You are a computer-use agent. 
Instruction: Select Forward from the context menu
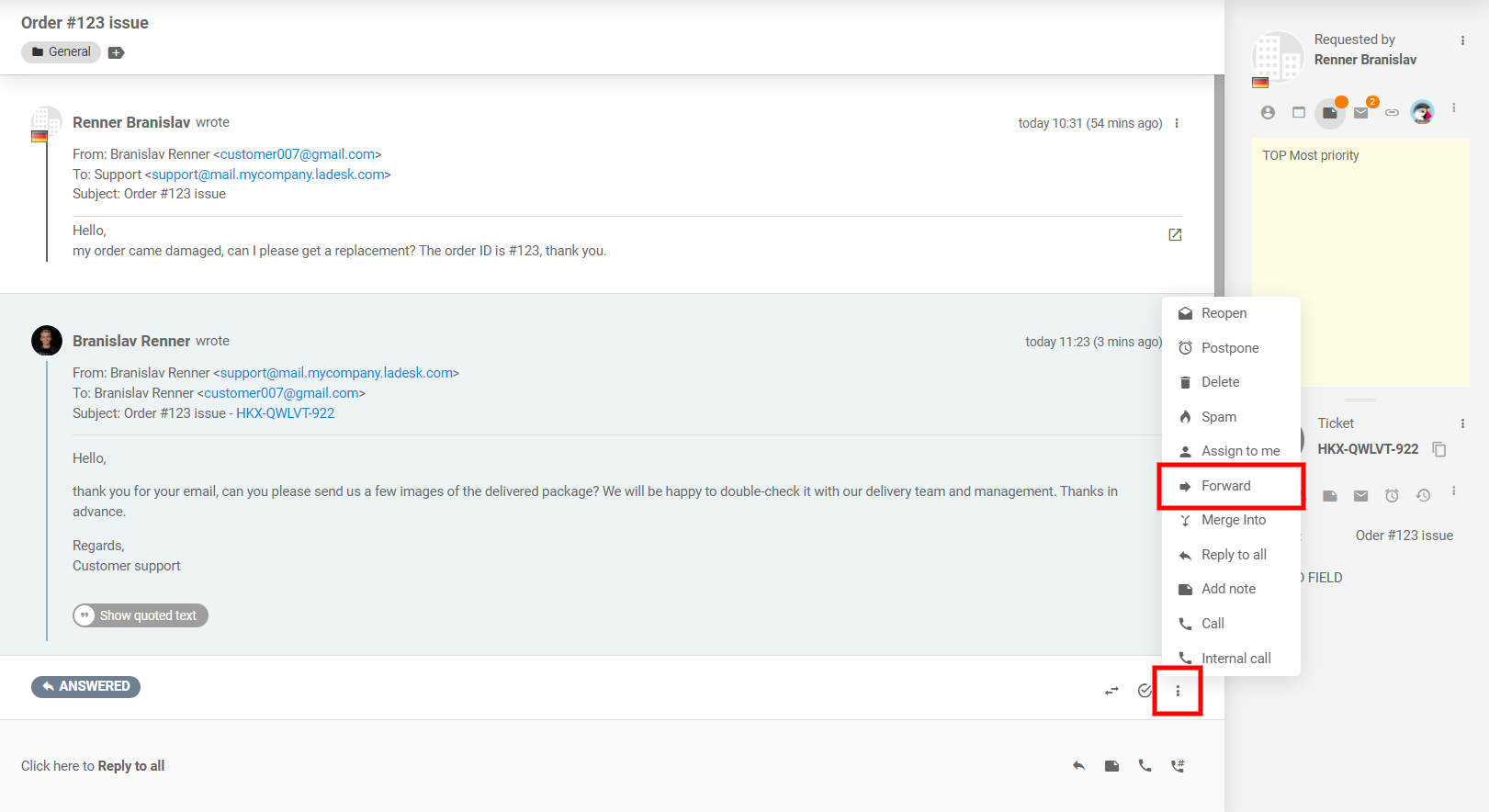1225,486
